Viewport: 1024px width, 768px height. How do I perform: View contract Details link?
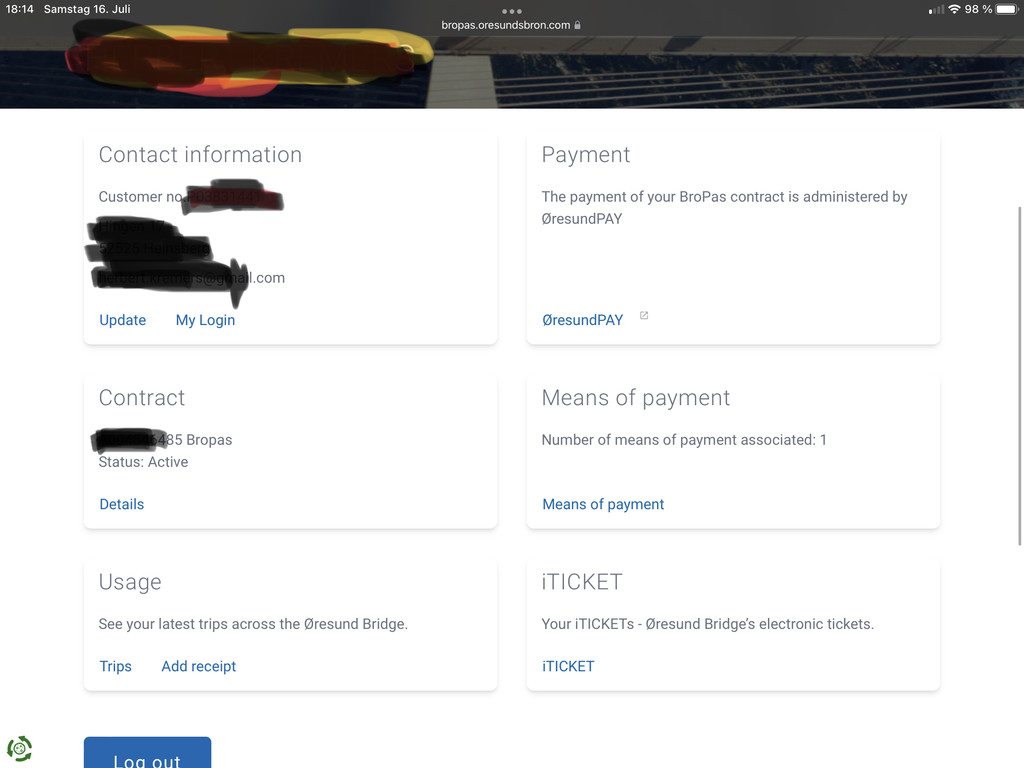[121, 504]
